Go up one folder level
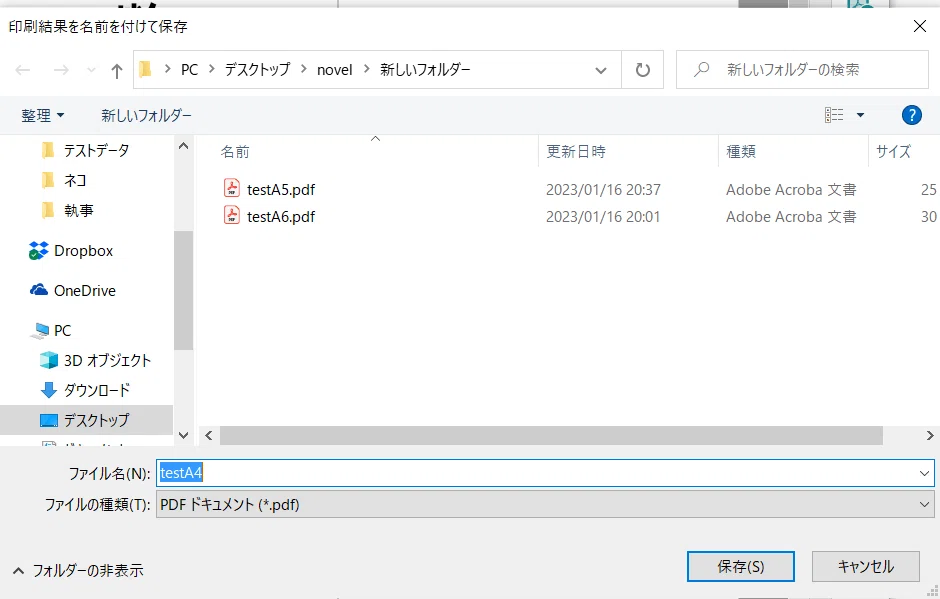940x599 pixels. point(117,71)
